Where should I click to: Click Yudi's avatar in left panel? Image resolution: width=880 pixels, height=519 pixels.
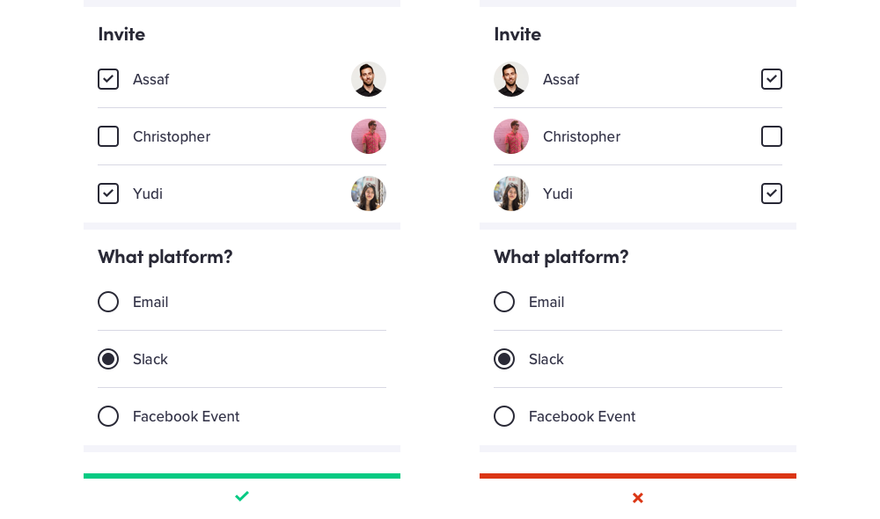[368, 193]
